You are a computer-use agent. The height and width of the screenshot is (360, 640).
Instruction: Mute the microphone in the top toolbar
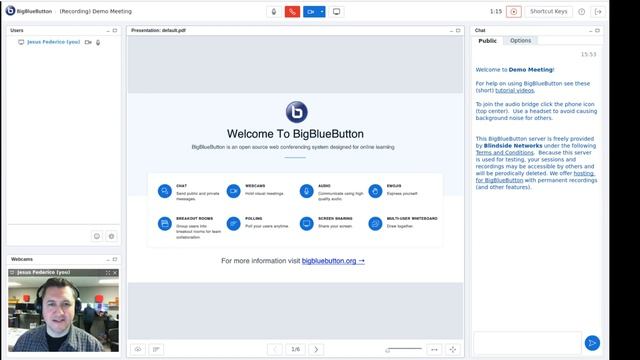point(274,12)
